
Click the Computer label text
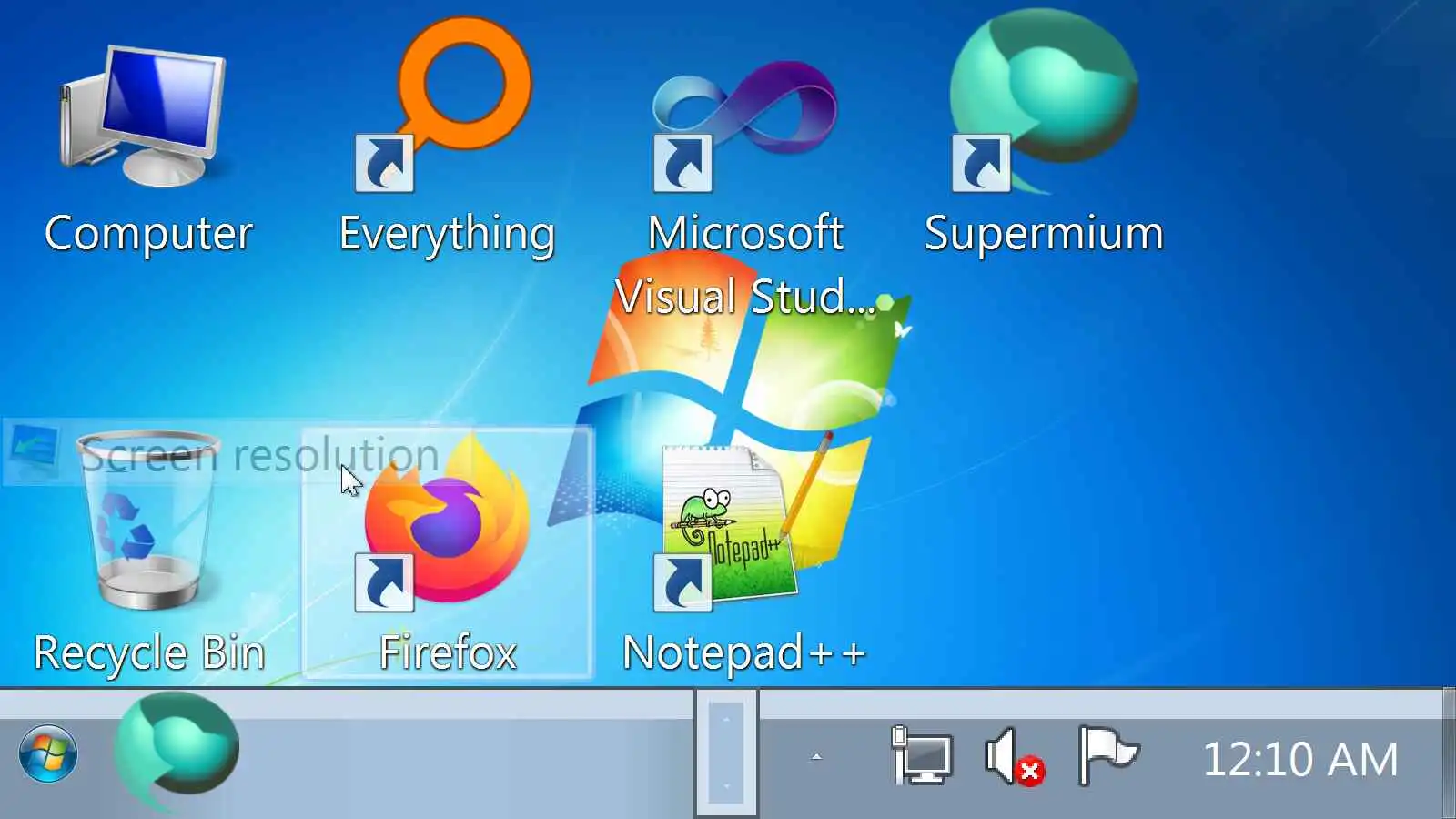tap(148, 234)
